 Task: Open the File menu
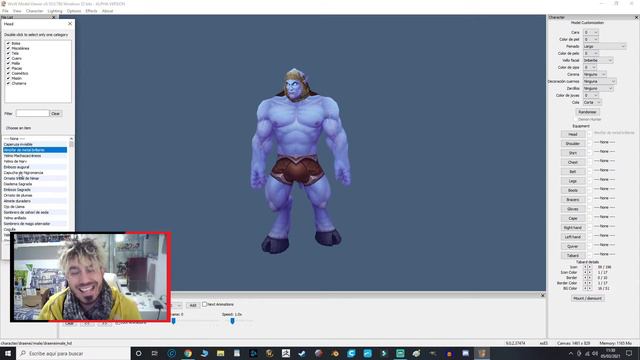(x=5, y=11)
